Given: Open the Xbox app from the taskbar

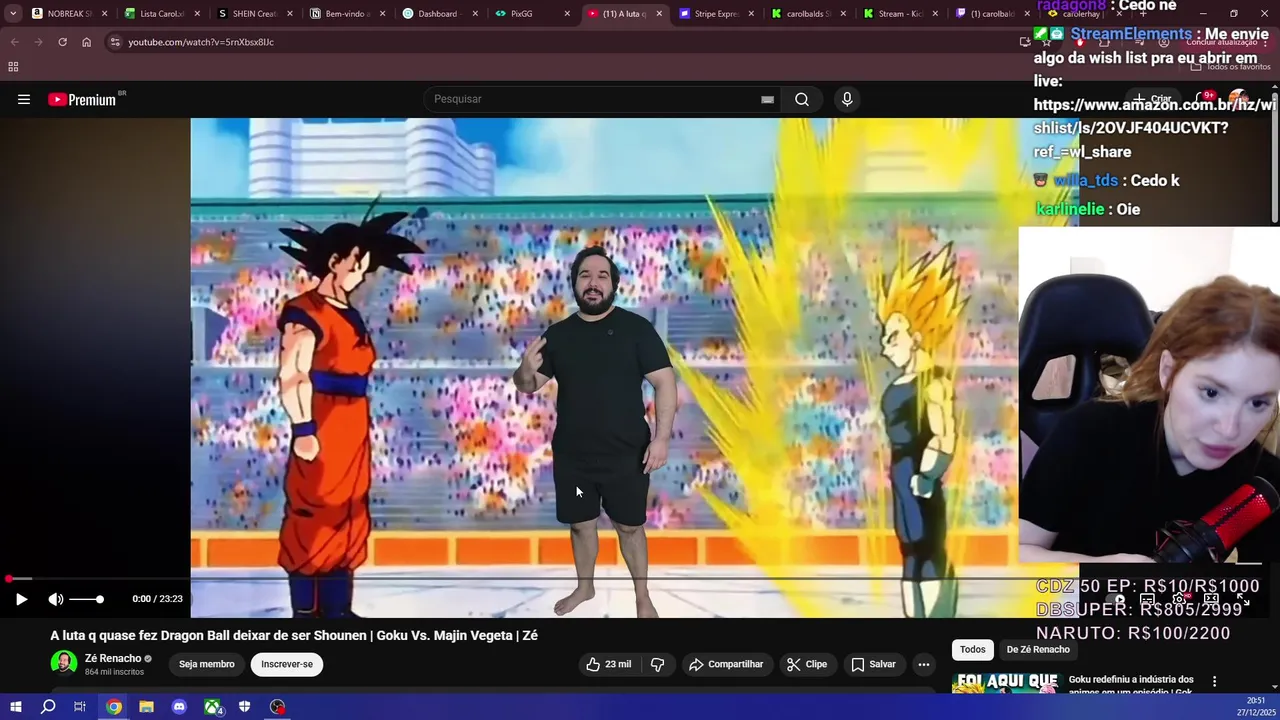Looking at the screenshot, I should pyautogui.click(x=212, y=707).
